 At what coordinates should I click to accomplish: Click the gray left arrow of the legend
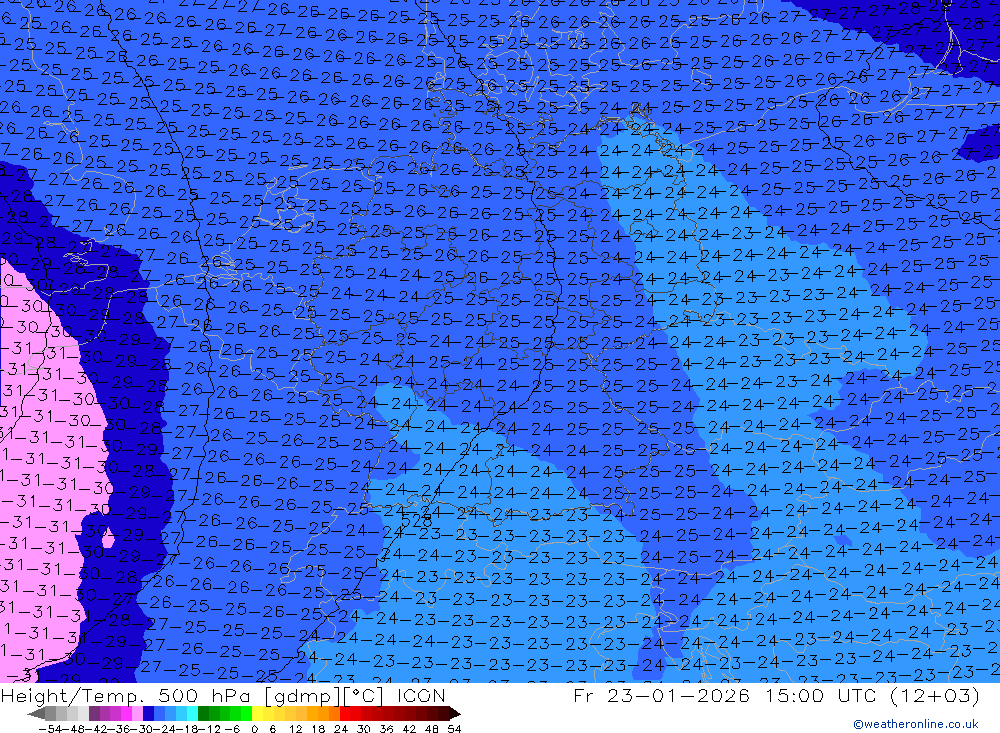(x=36, y=714)
